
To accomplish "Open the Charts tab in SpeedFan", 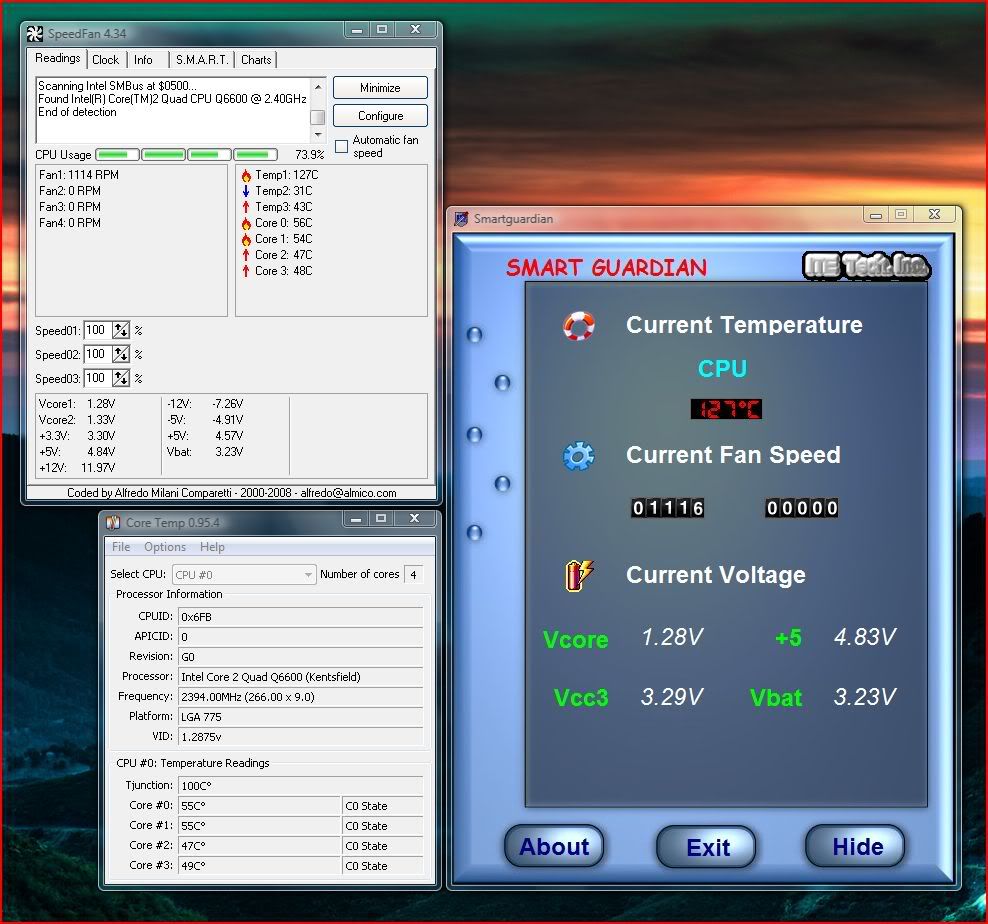I will [x=256, y=60].
